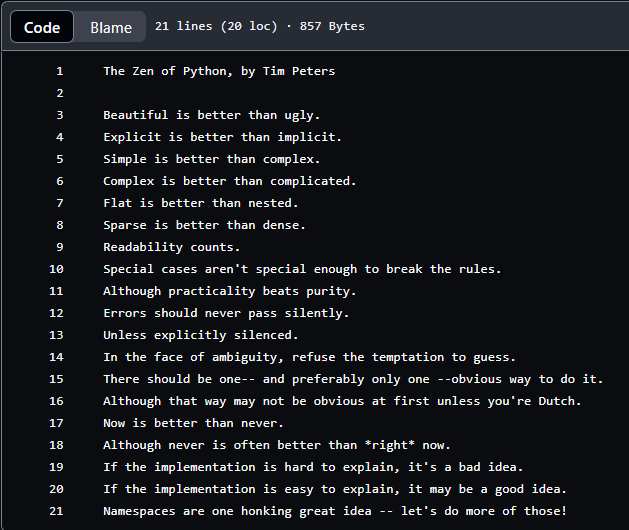Select line number 3
The image size is (629, 530).
point(59,115)
